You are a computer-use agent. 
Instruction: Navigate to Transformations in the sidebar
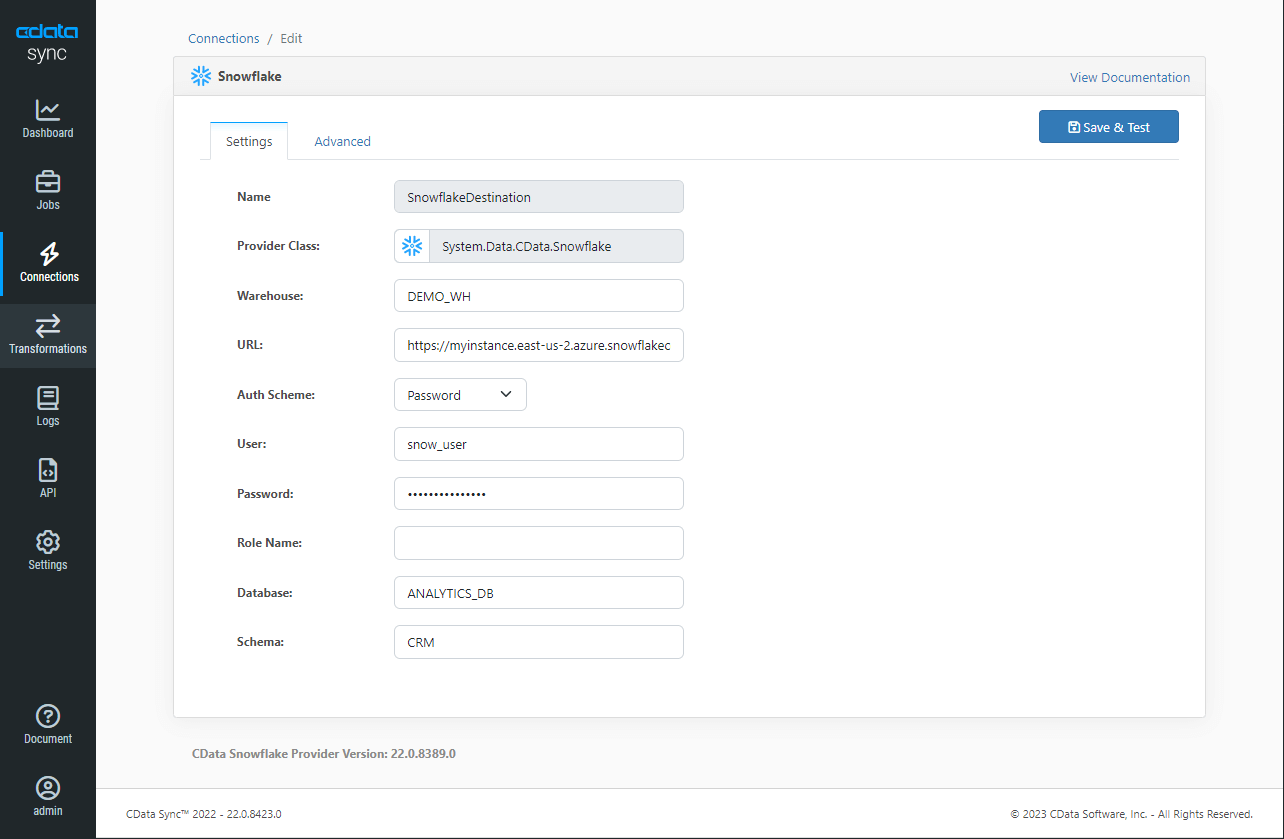click(x=47, y=335)
